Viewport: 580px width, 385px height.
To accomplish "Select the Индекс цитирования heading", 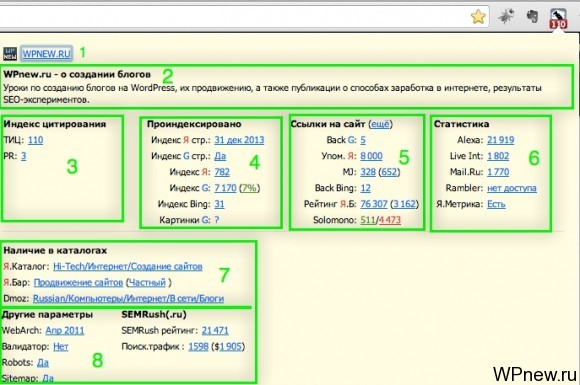I will [55, 124].
